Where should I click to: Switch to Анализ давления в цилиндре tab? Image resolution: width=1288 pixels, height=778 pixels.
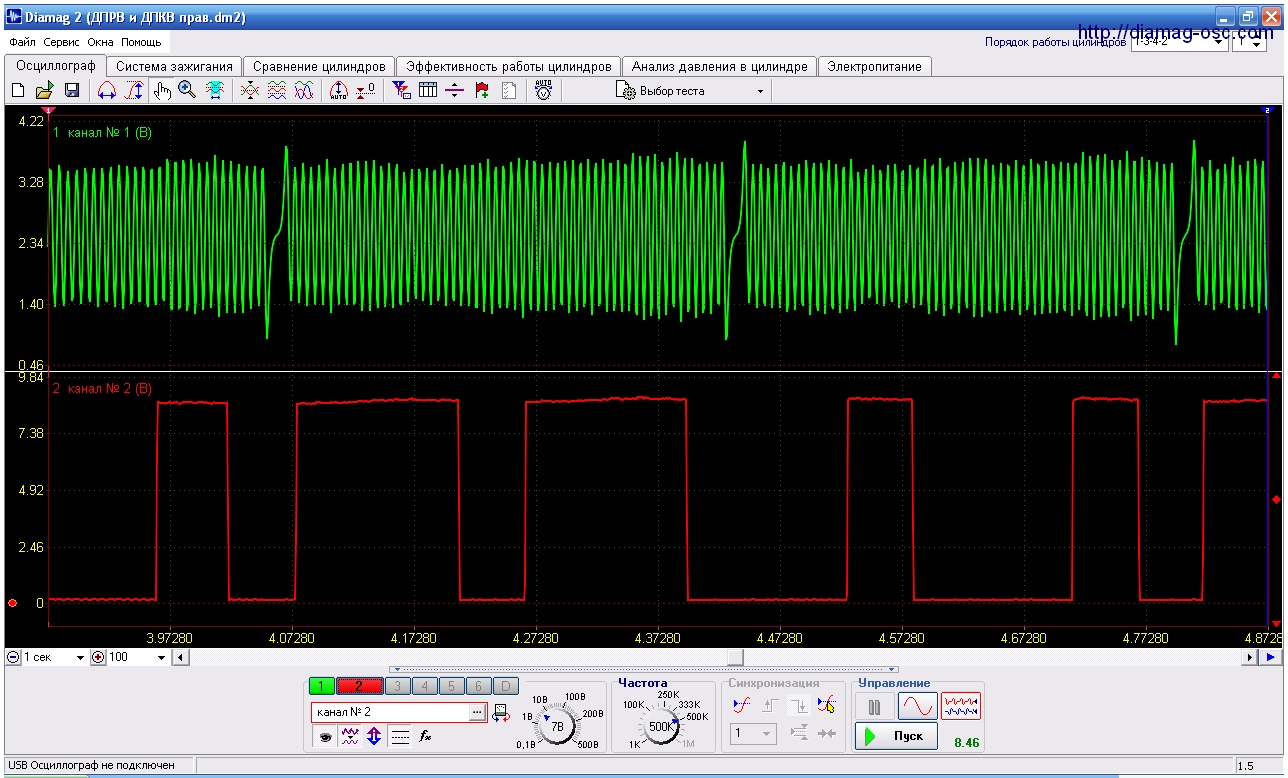coord(719,66)
